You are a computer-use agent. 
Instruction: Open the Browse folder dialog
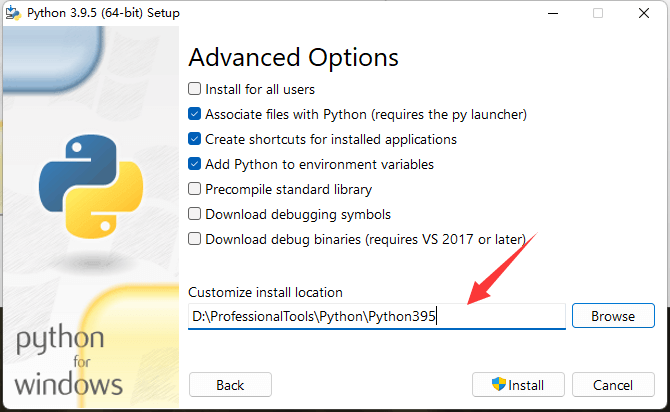point(613,316)
